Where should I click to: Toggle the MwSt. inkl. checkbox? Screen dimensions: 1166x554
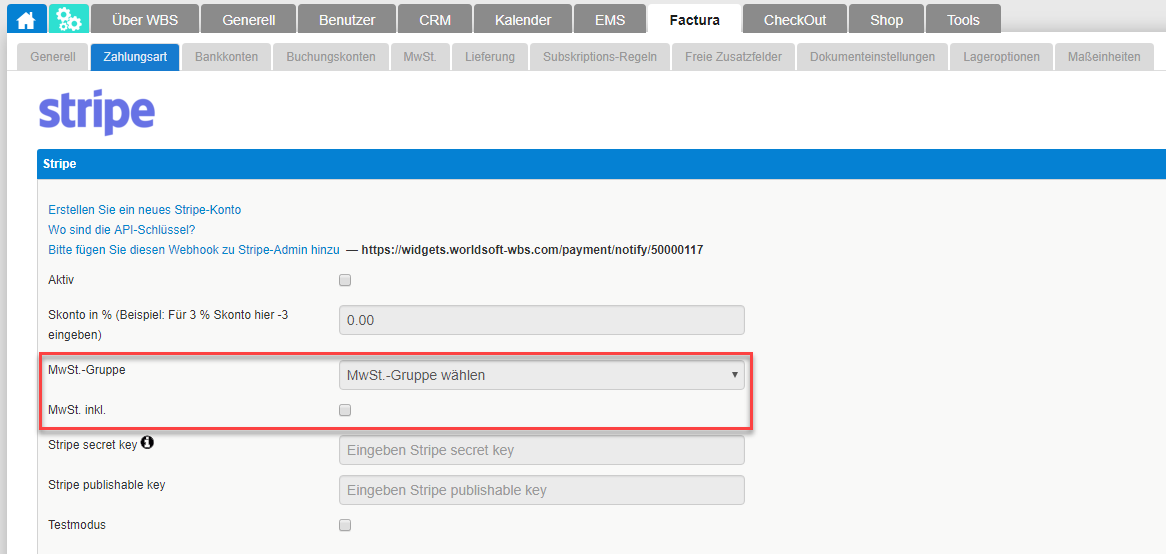click(x=345, y=410)
